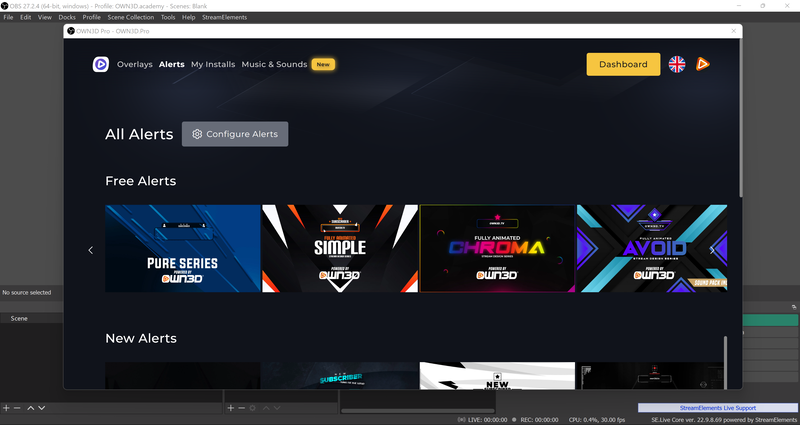Select the Chroma alert pack thumbnail

(497, 248)
